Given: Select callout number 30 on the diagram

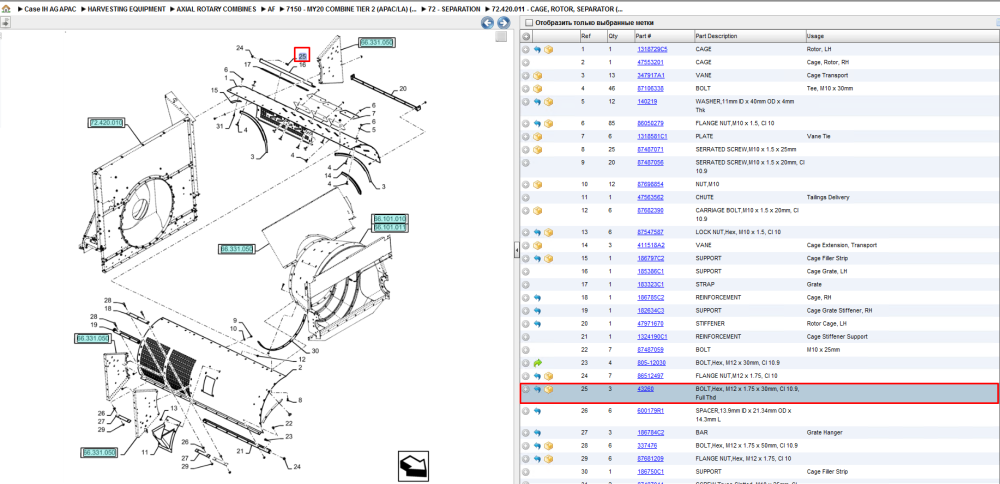Looking at the screenshot, I should [315, 351].
